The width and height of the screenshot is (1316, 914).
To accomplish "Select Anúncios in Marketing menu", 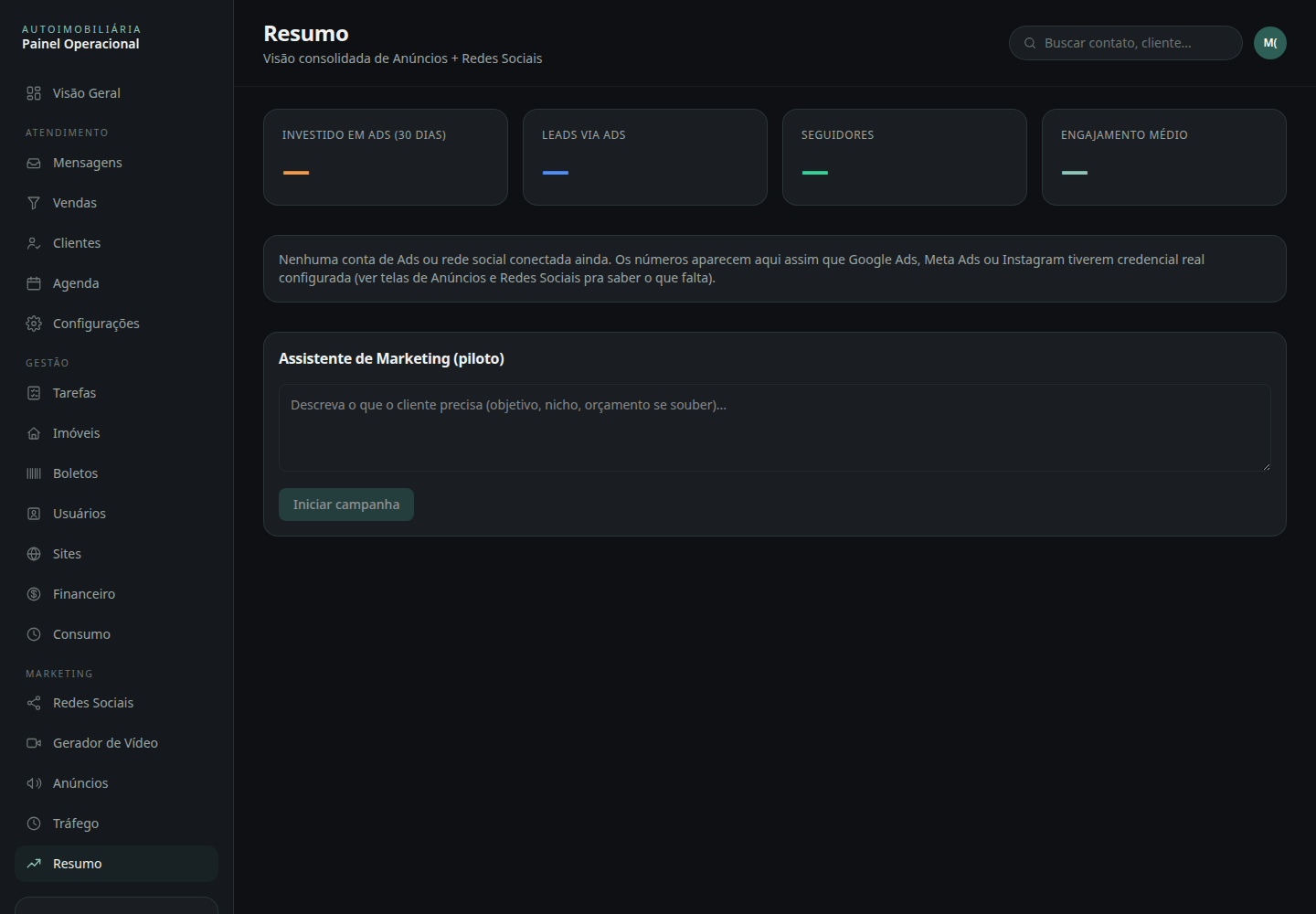I will pos(116,783).
